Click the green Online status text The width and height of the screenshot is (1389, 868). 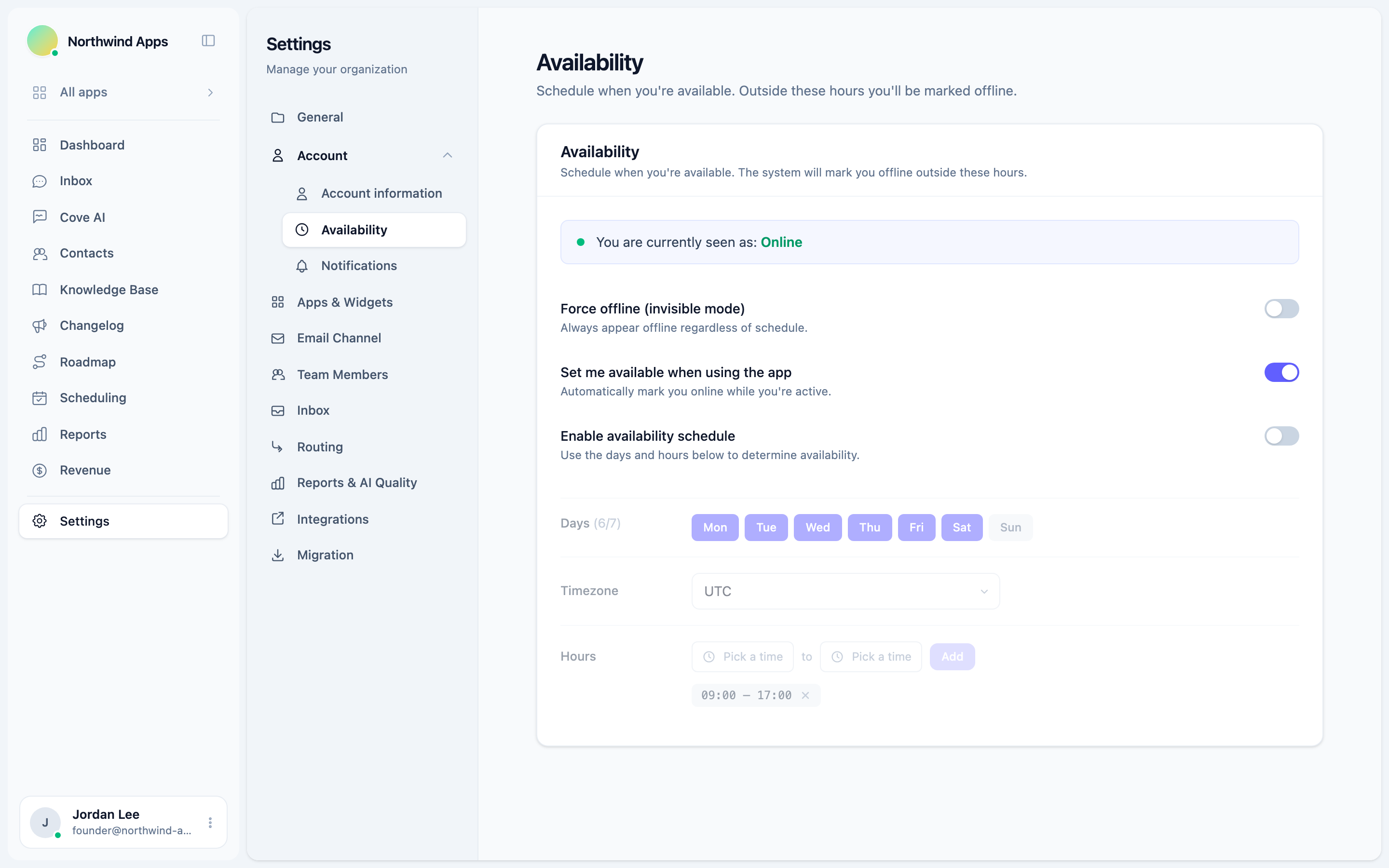781,242
